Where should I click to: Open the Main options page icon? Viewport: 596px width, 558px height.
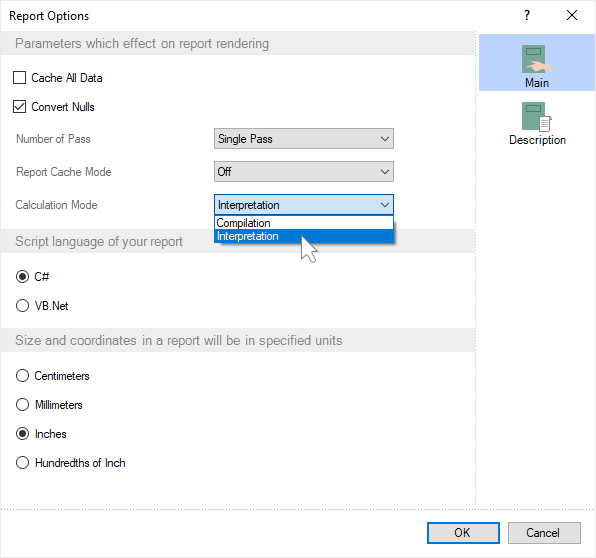coord(536,63)
